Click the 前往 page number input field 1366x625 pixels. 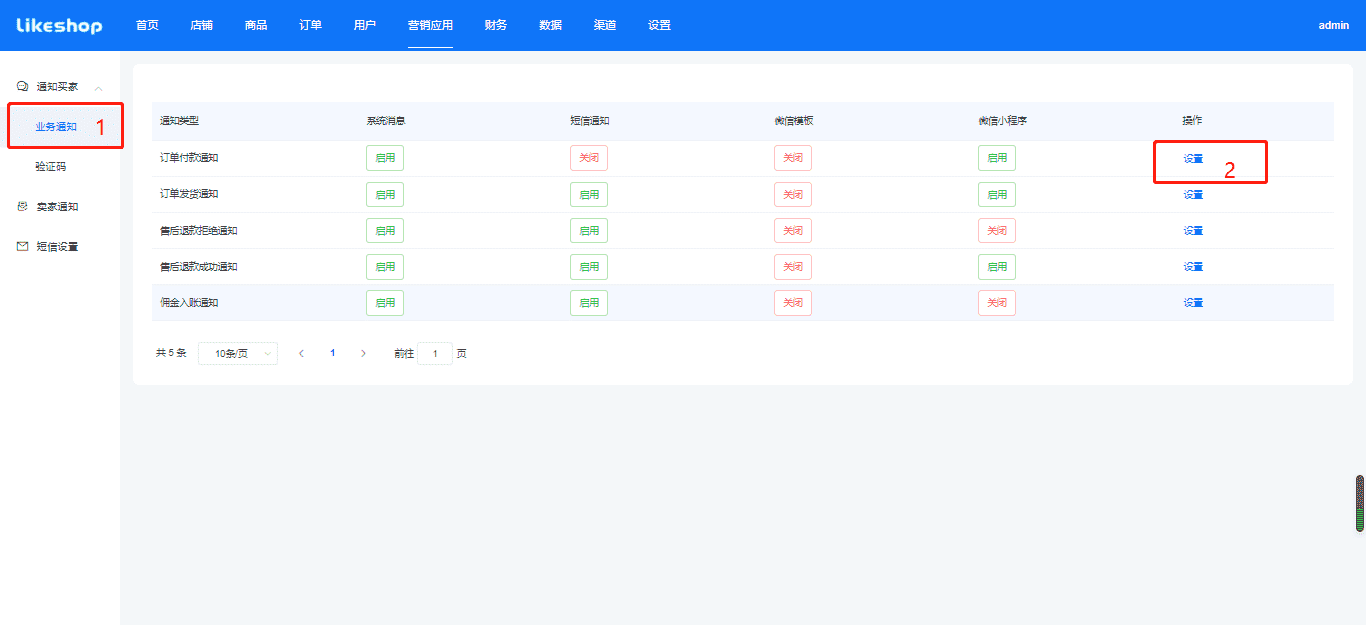tap(435, 353)
